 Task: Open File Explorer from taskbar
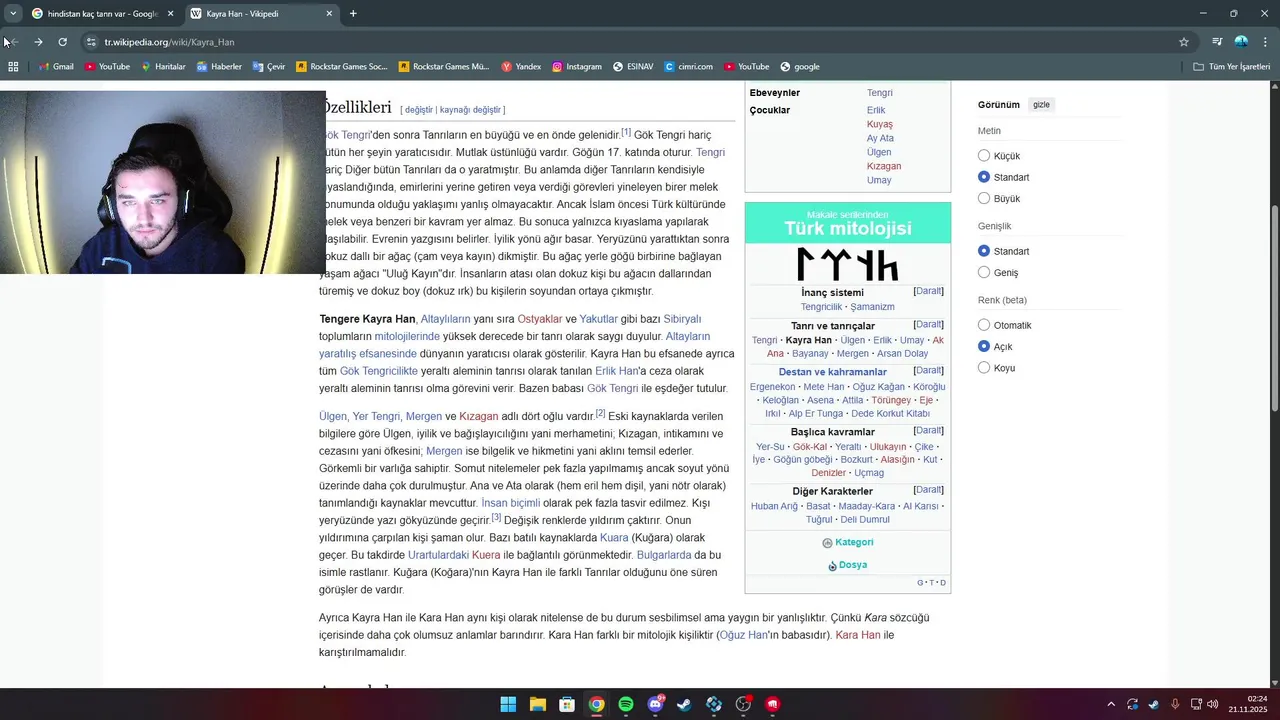(537, 704)
